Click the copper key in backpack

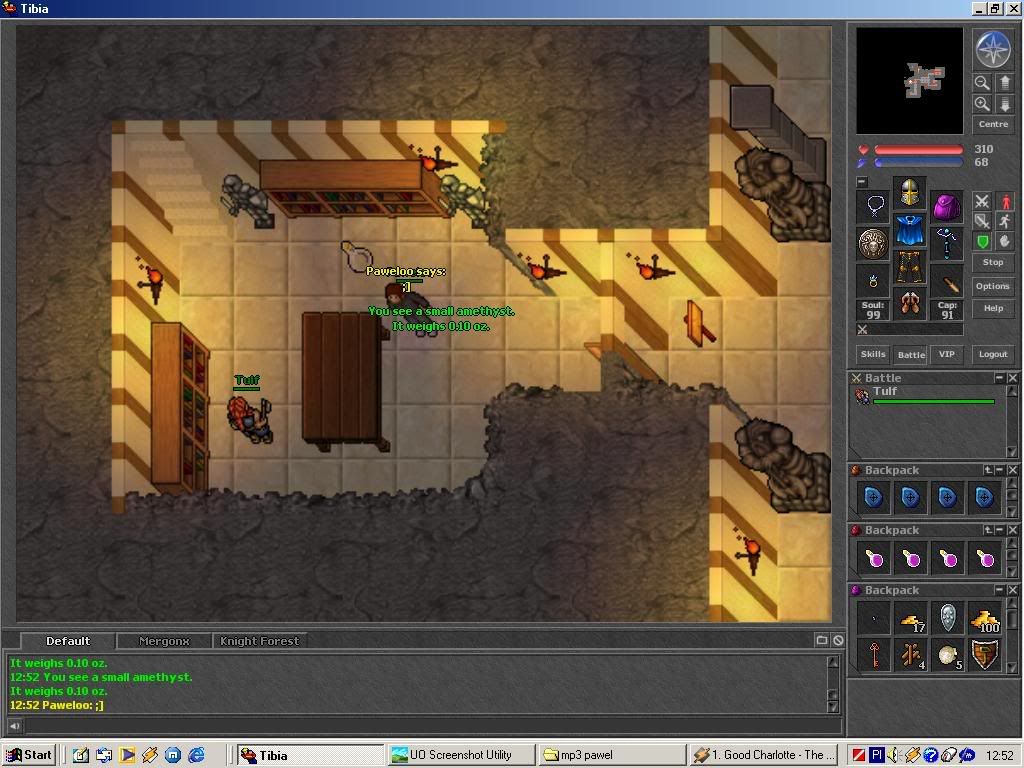[x=873, y=655]
